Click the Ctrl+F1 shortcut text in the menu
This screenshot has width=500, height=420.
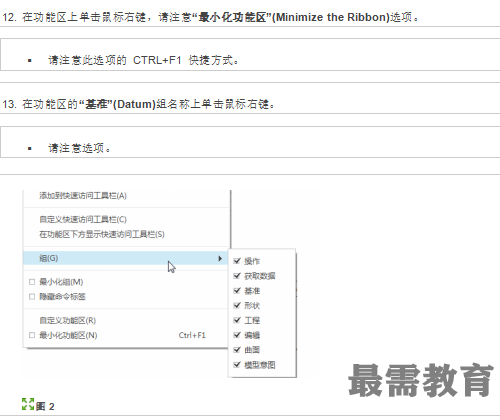point(192,335)
